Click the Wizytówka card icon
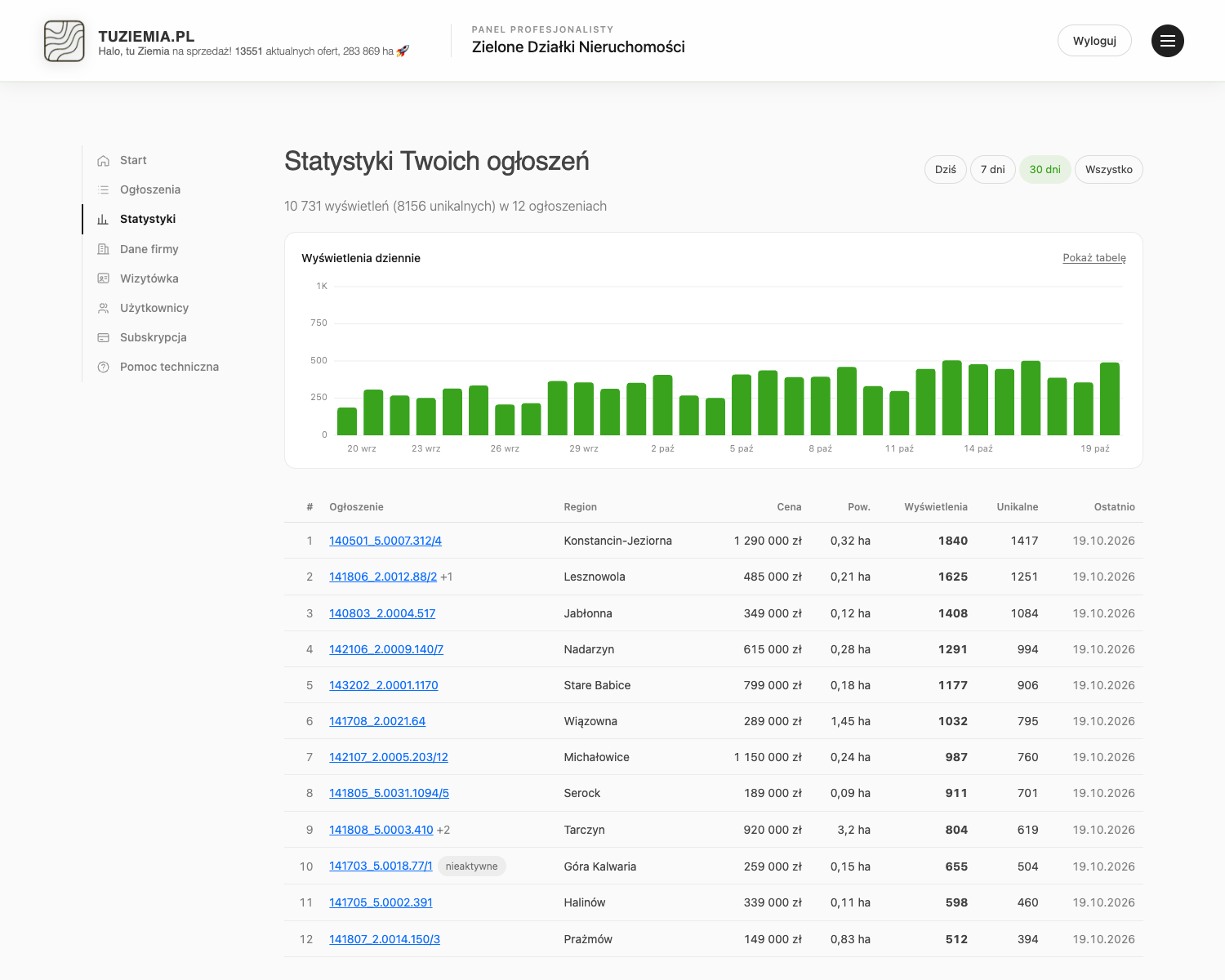This screenshot has height=980, width=1225. (103, 278)
